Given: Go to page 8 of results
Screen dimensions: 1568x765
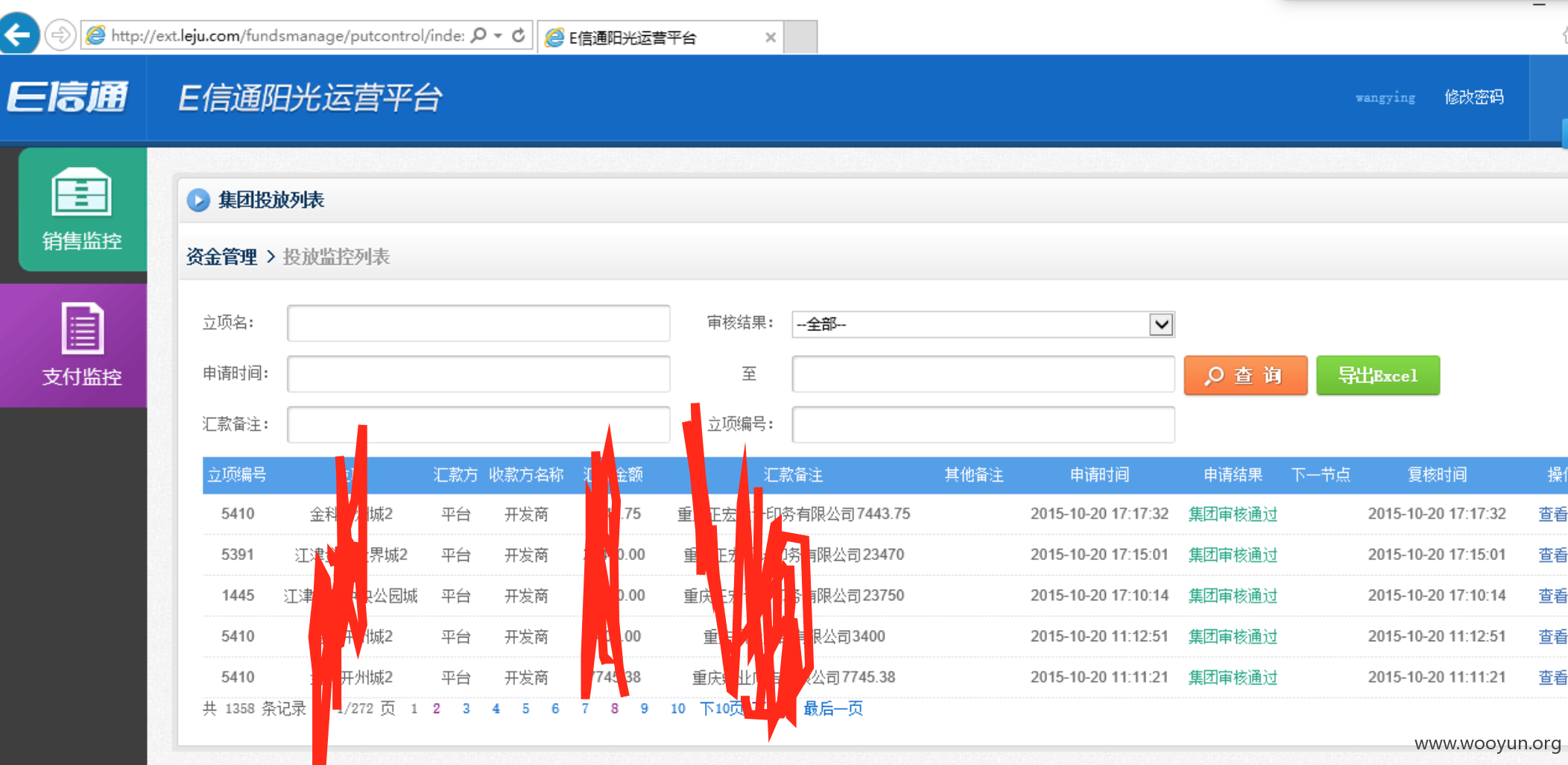Looking at the screenshot, I should [615, 708].
